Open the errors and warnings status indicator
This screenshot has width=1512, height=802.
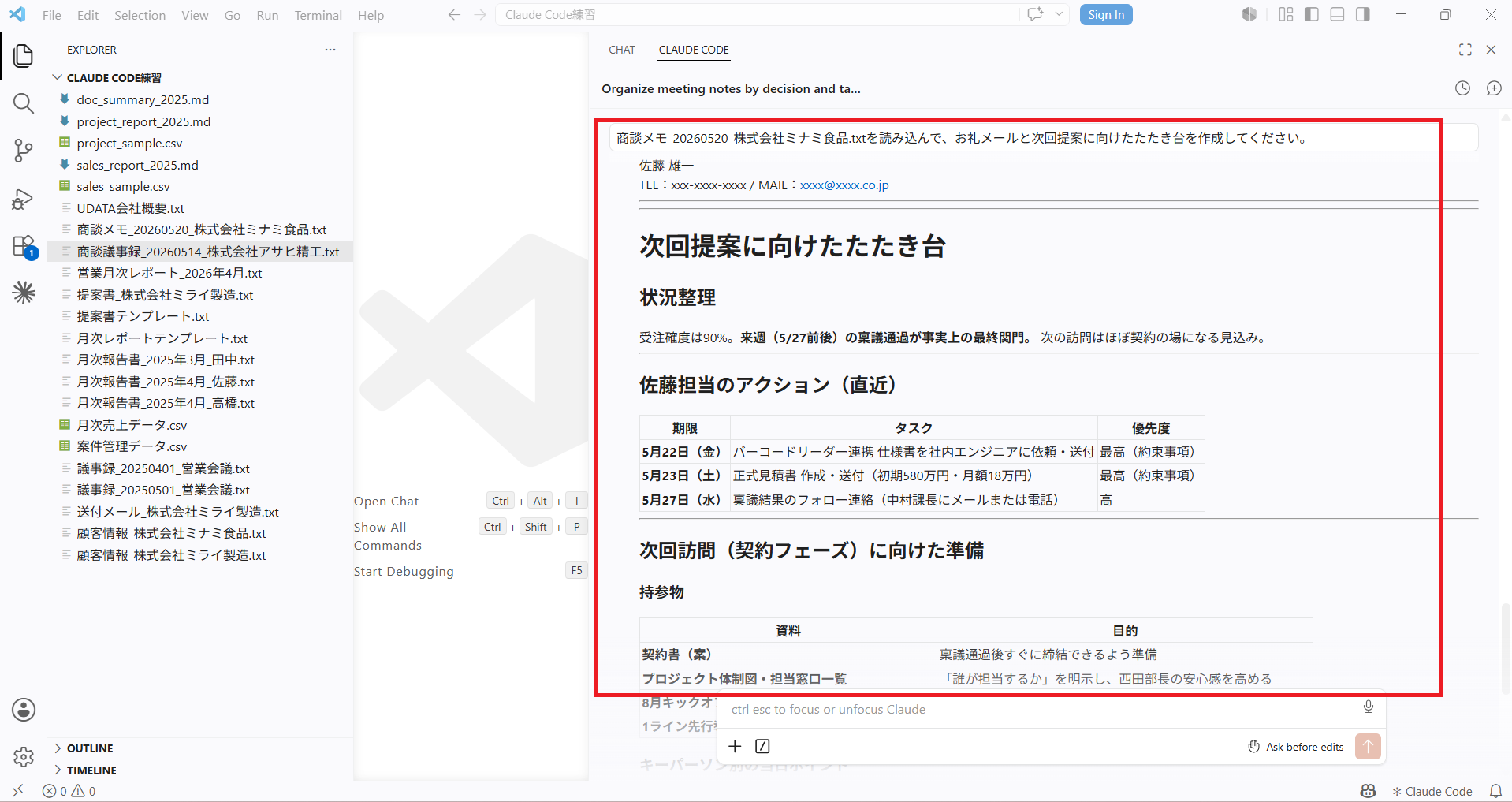click(69, 791)
